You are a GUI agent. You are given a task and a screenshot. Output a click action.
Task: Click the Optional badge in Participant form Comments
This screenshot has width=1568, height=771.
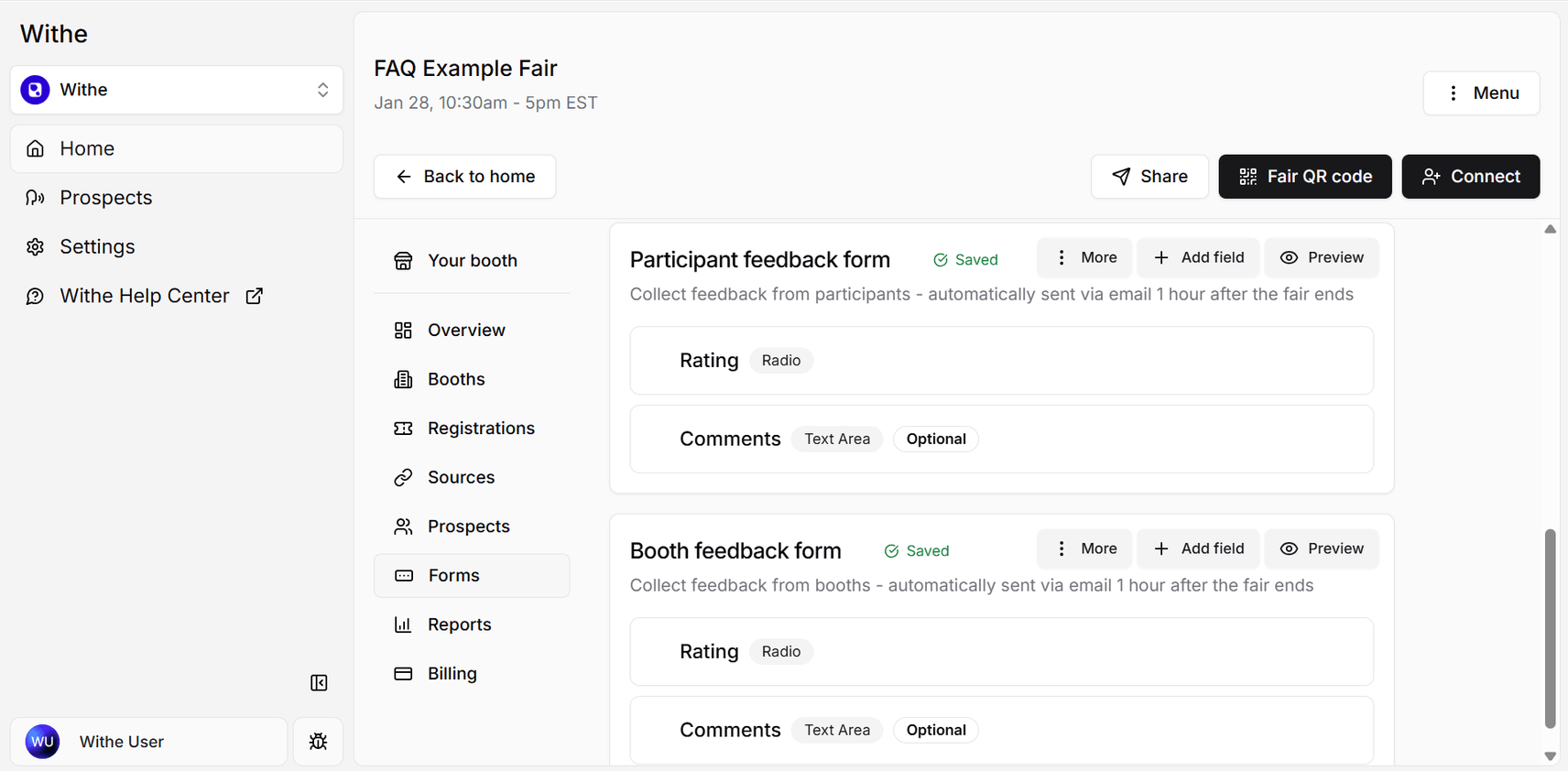[936, 440]
